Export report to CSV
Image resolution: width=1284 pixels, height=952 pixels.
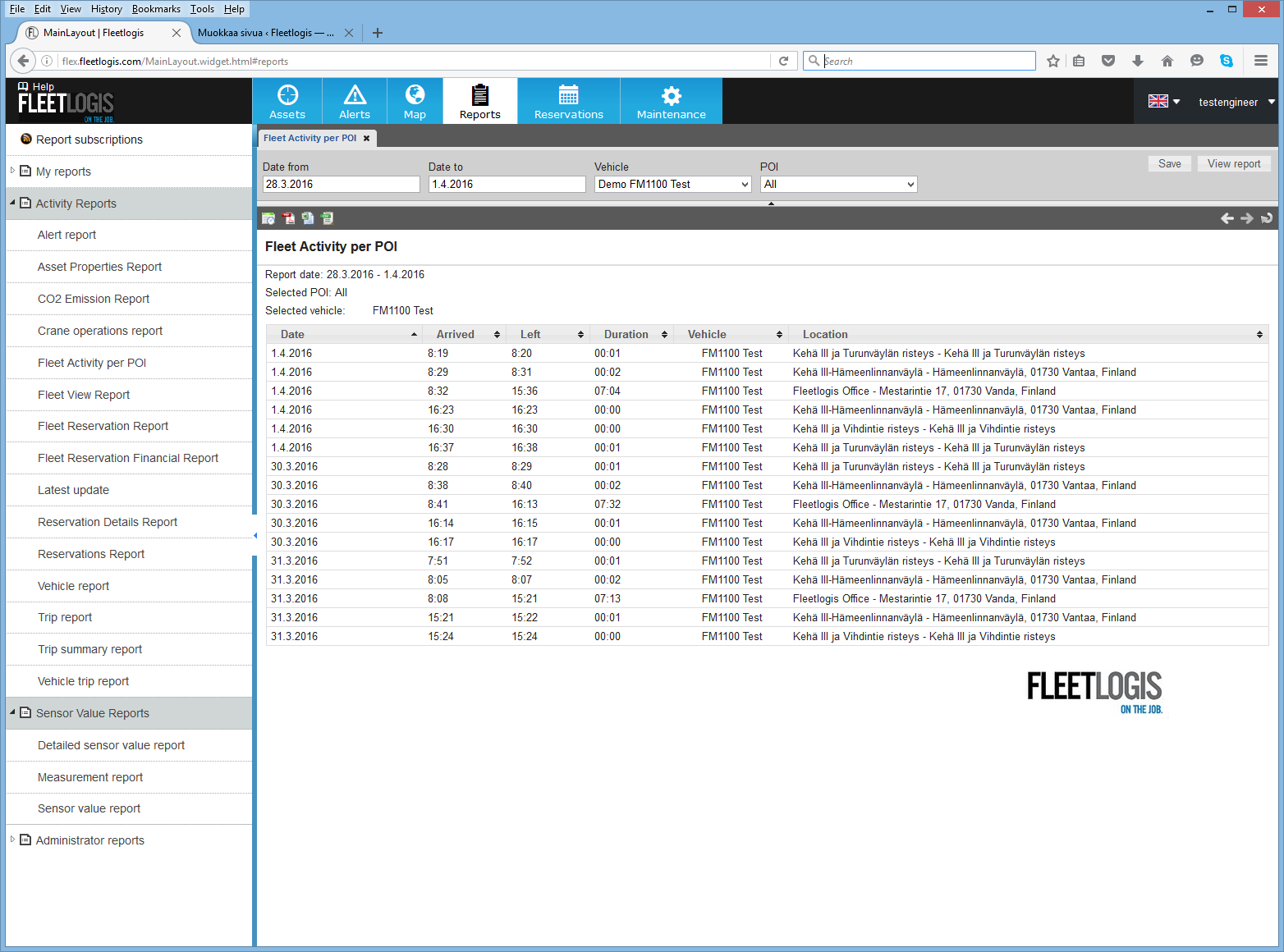tap(328, 218)
